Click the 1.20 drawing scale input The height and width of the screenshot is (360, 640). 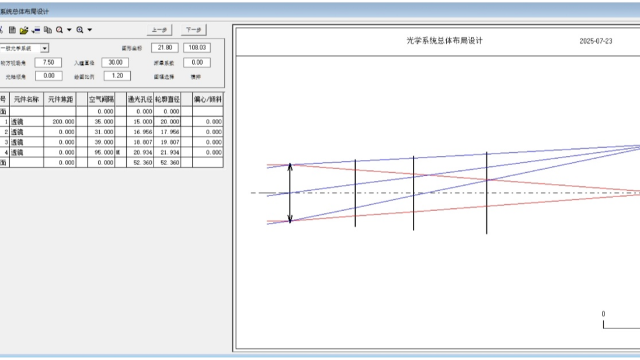tap(117, 76)
